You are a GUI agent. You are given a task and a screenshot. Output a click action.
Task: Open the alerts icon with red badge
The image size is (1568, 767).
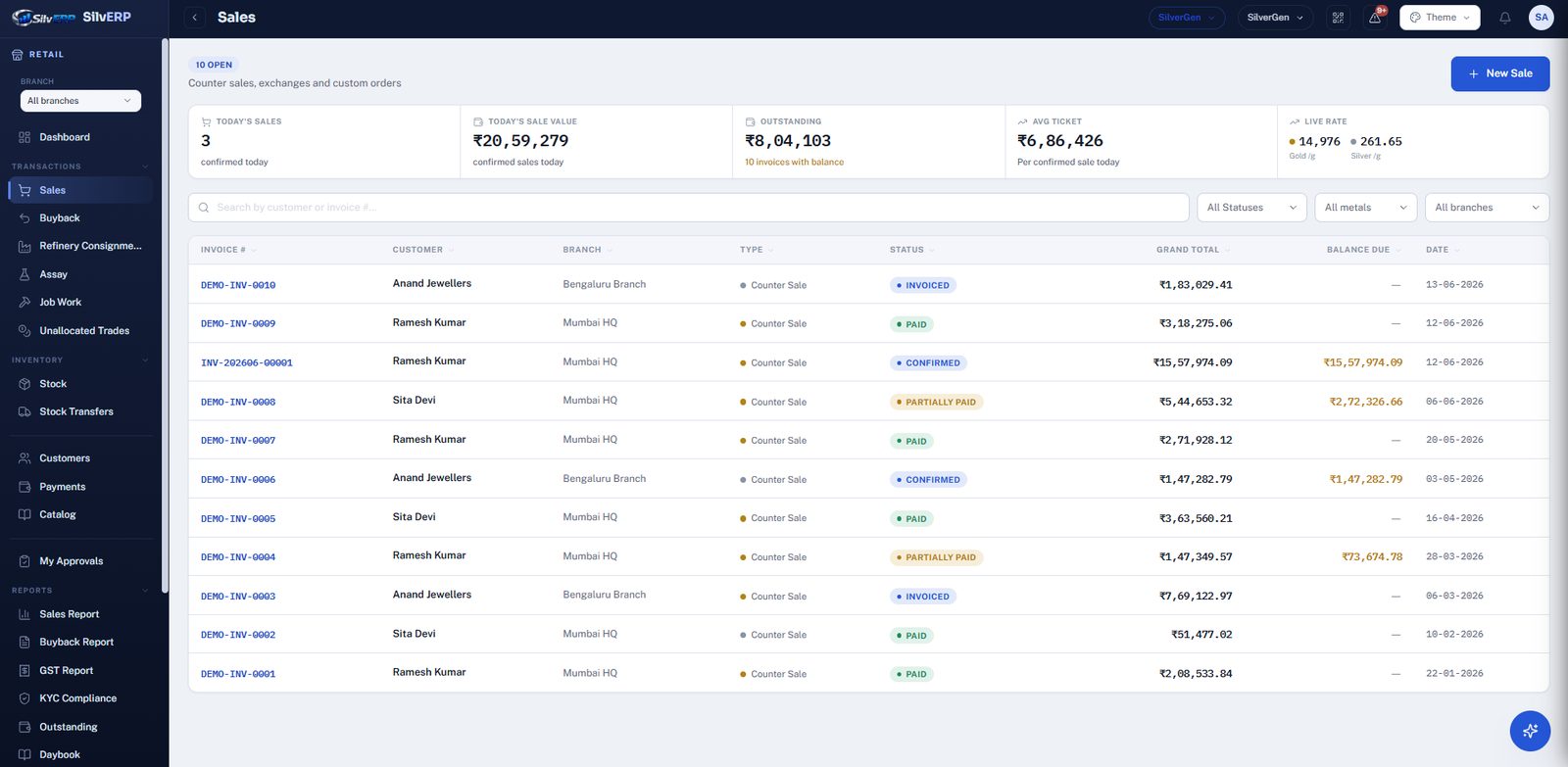coord(1376,18)
